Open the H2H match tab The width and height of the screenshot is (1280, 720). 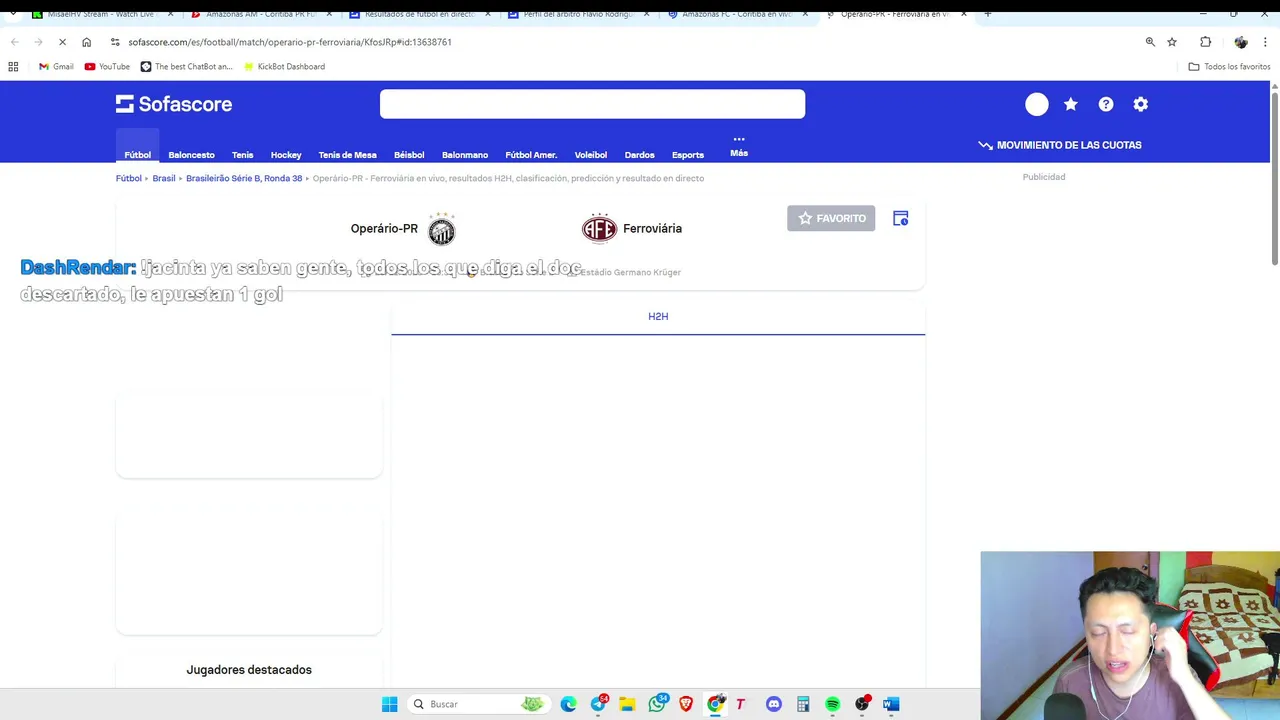click(x=658, y=316)
